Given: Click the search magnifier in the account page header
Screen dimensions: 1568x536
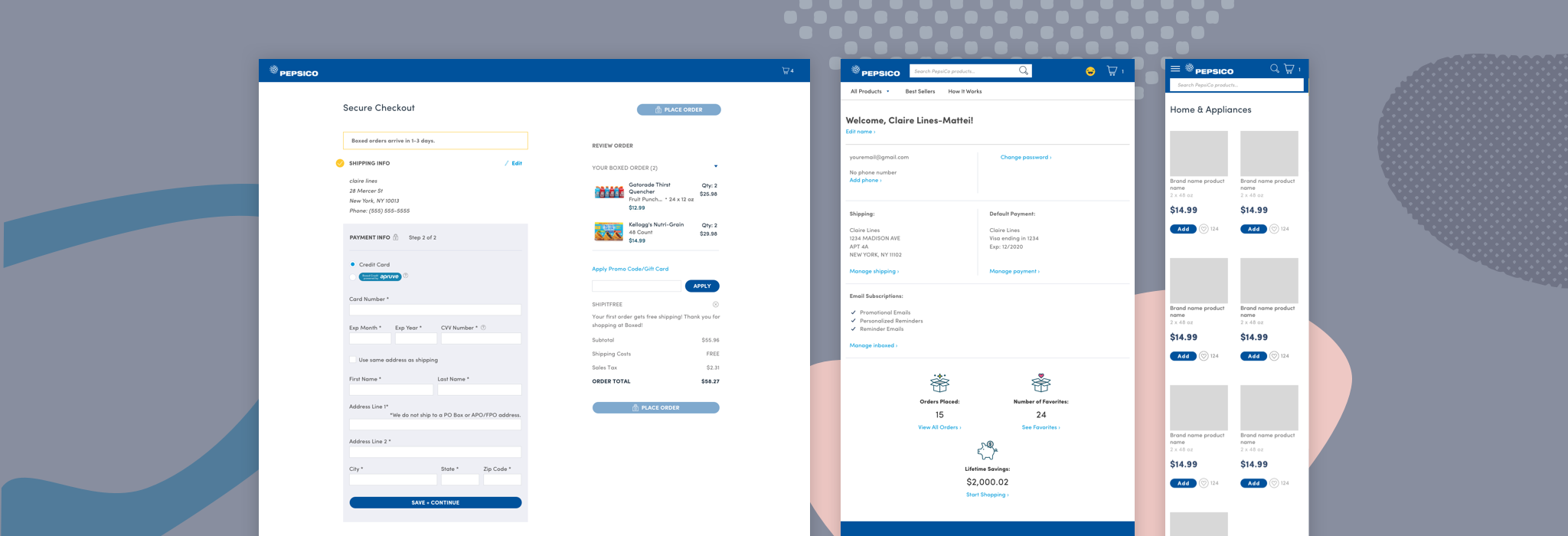Looking at the screenshot, I should pos(1024,71).
